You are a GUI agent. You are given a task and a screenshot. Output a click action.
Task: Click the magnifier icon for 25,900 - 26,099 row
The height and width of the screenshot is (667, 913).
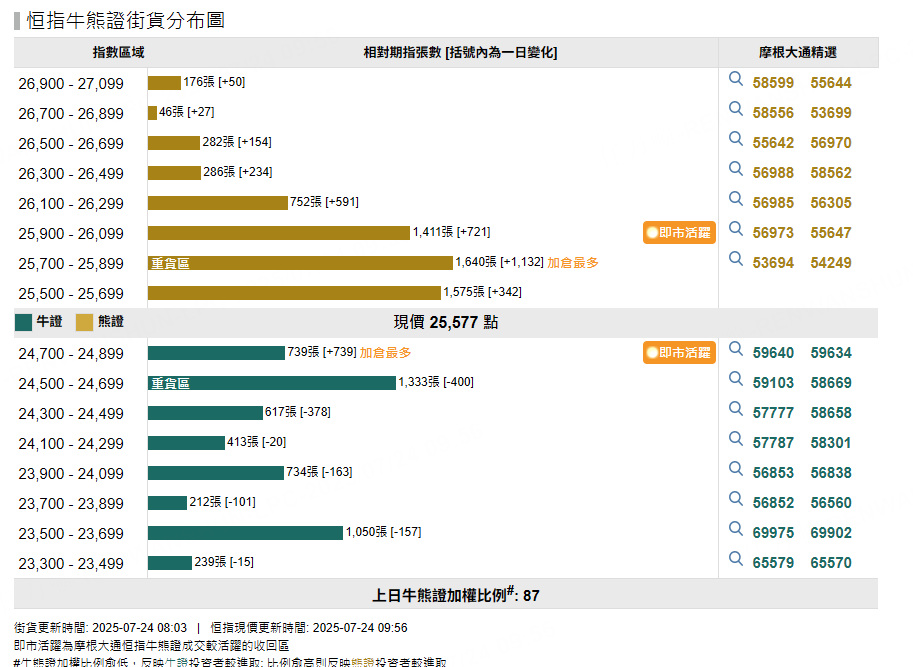pos(736,229)
